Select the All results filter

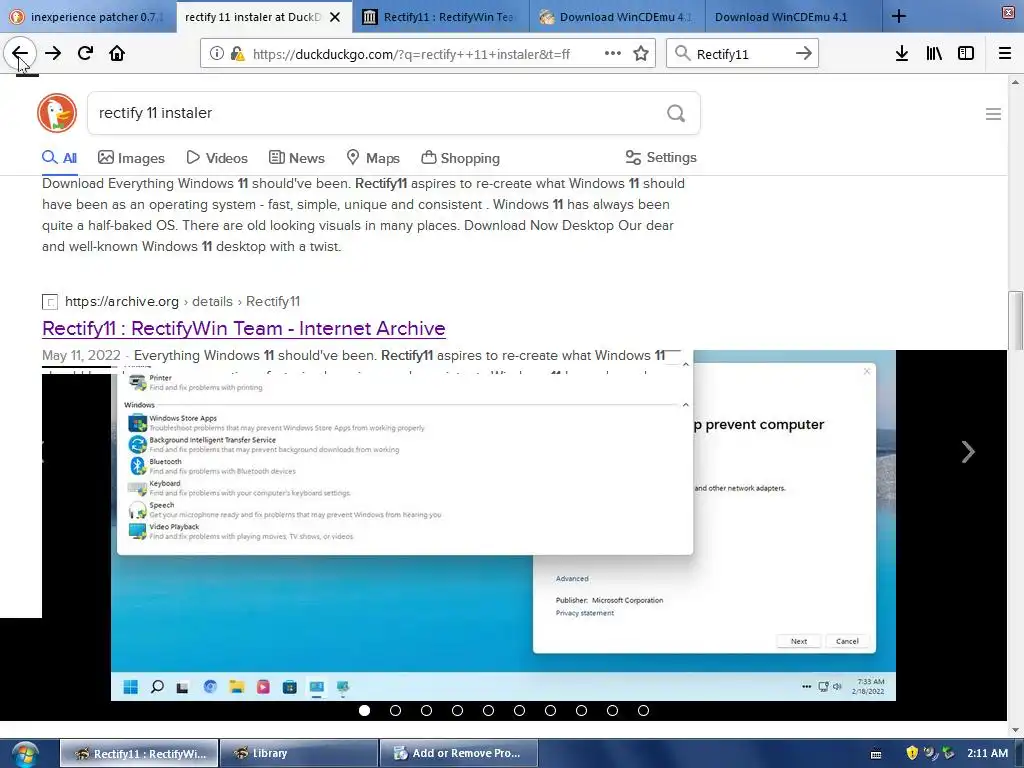click(59, 158)
